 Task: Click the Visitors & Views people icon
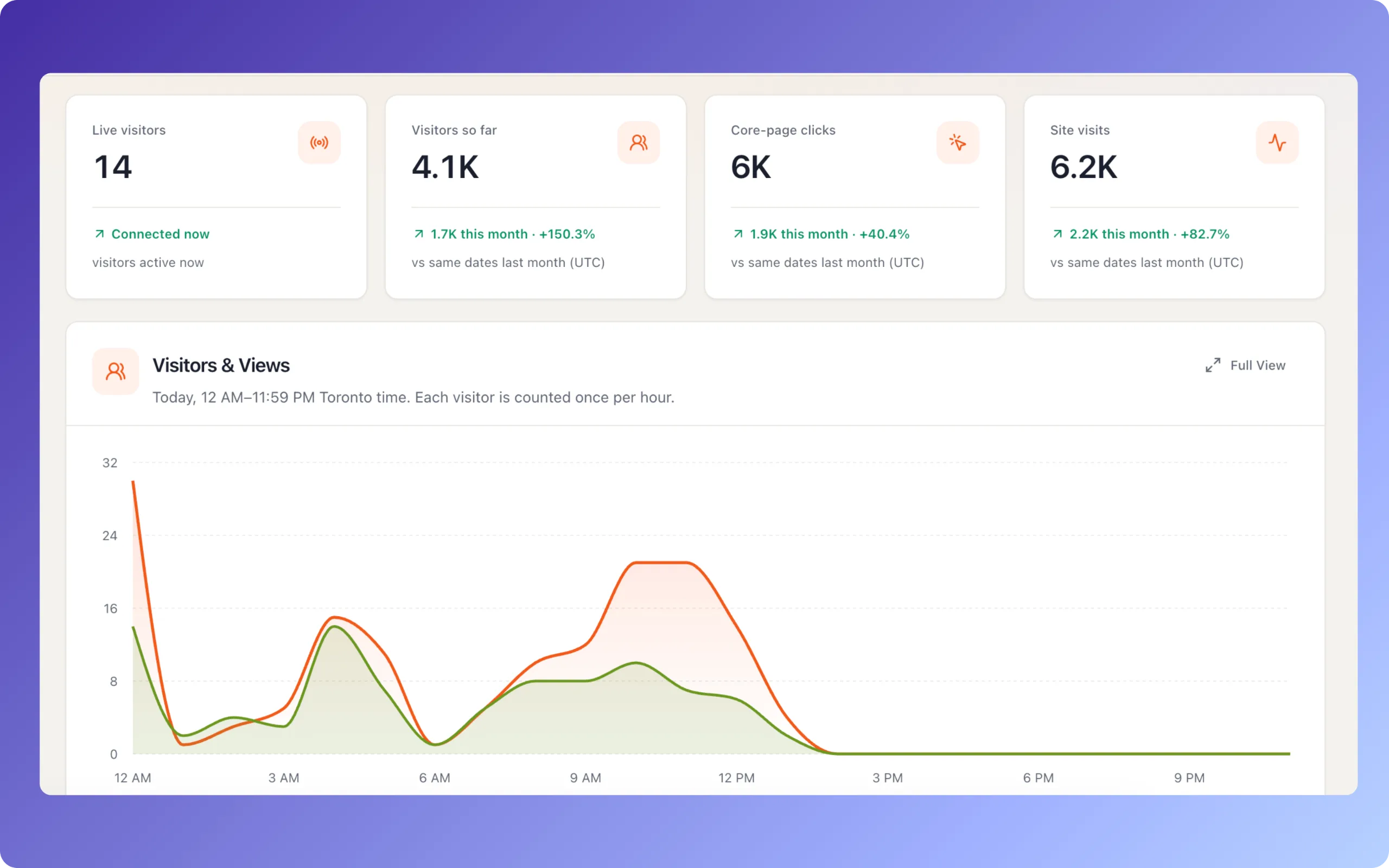116,372
